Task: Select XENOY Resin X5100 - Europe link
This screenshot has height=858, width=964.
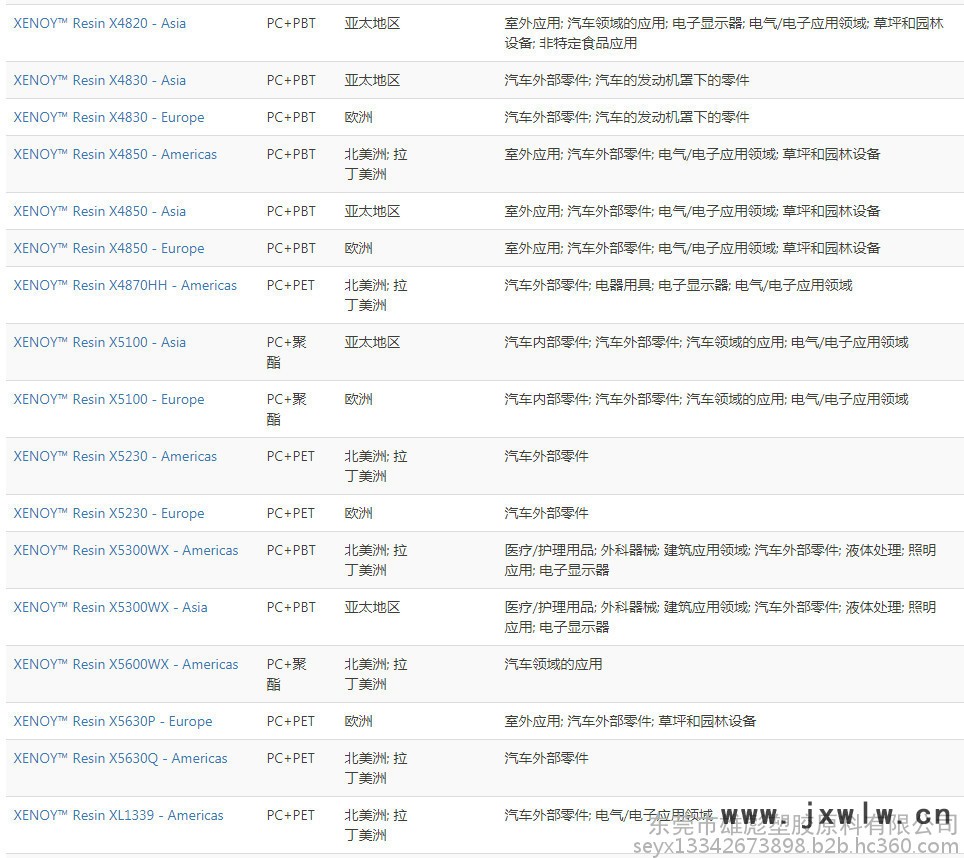Action: click(x=108, y=399)
